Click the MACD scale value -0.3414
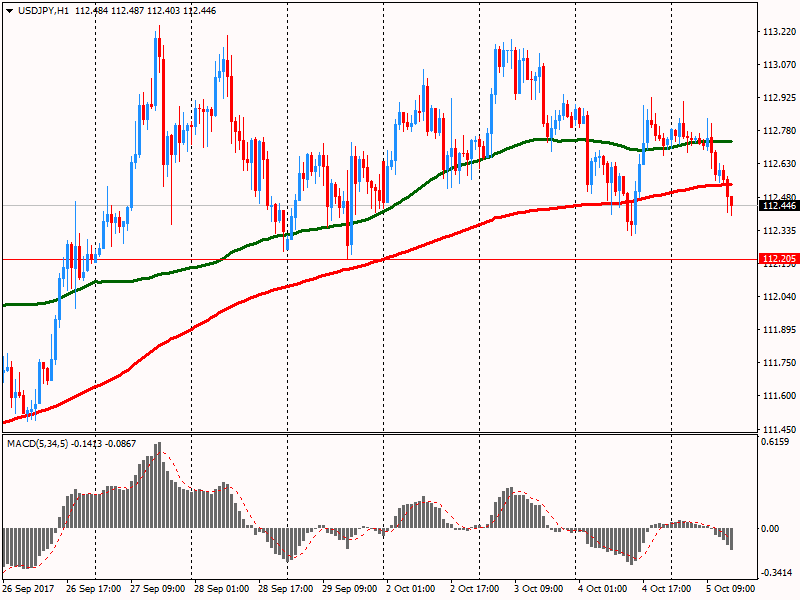This screenshot has width=800, height=600. point(777,573)
